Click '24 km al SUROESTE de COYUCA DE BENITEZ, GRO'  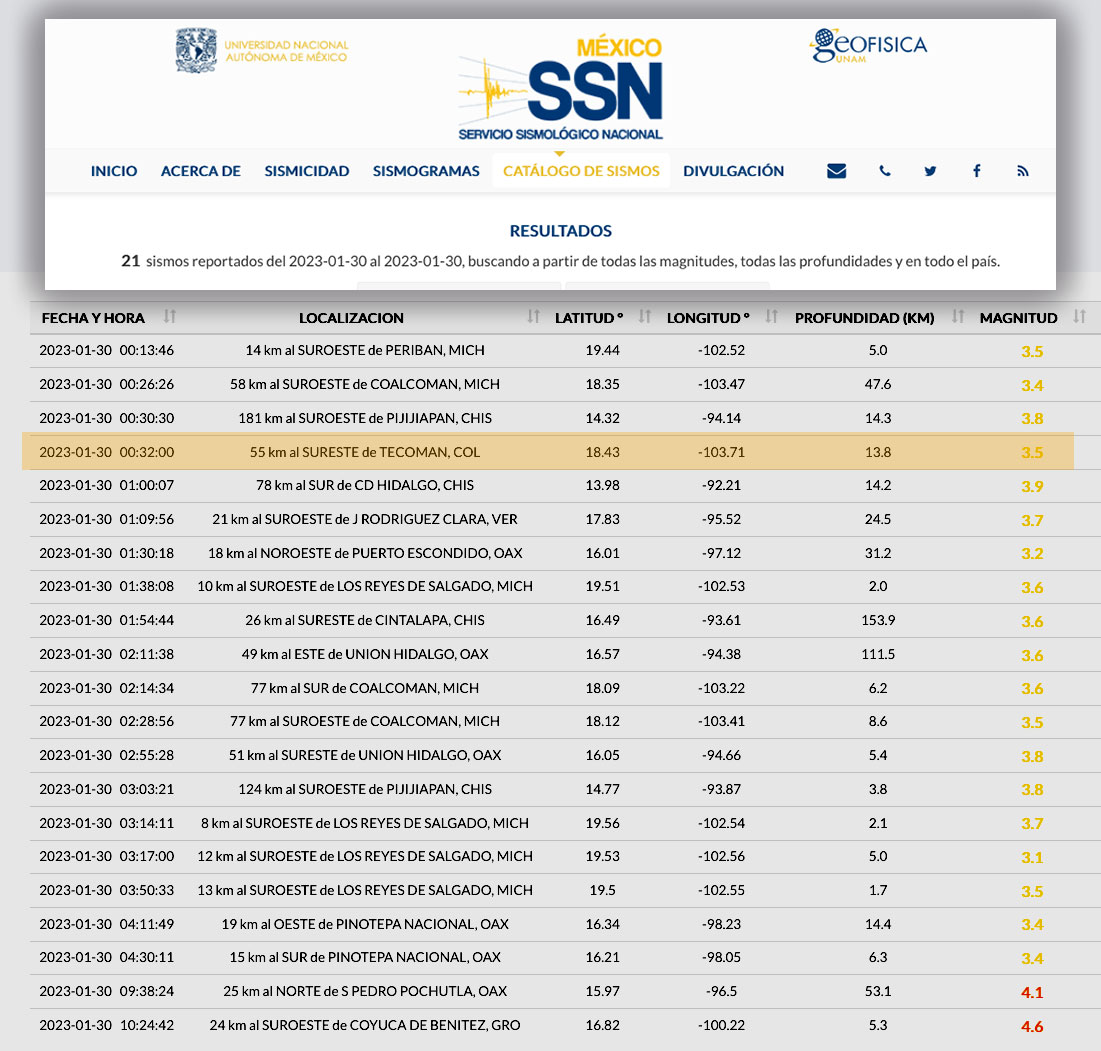click(364, 1025)
